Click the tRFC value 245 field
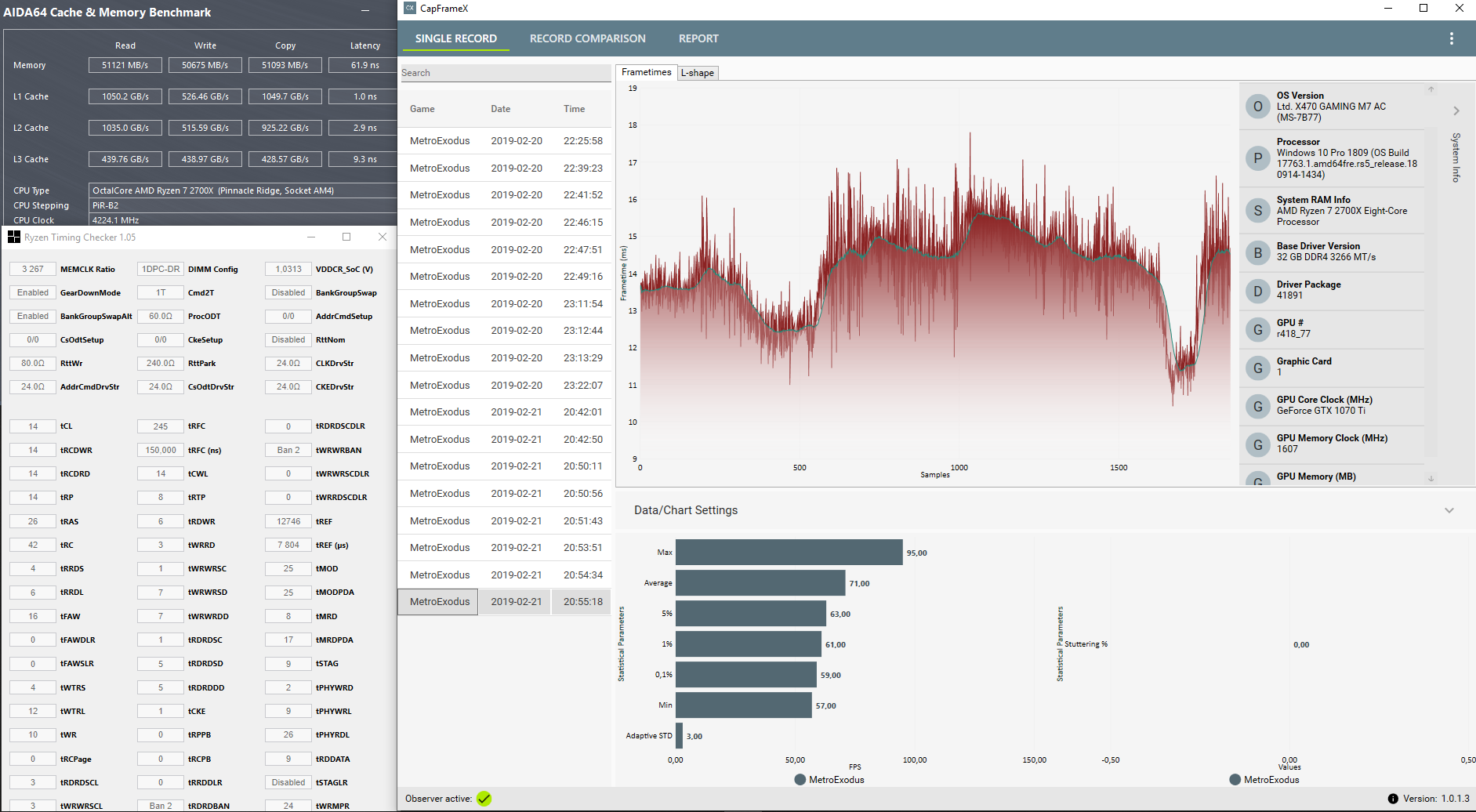This screenshot has width=1476, height=812. 161,426
